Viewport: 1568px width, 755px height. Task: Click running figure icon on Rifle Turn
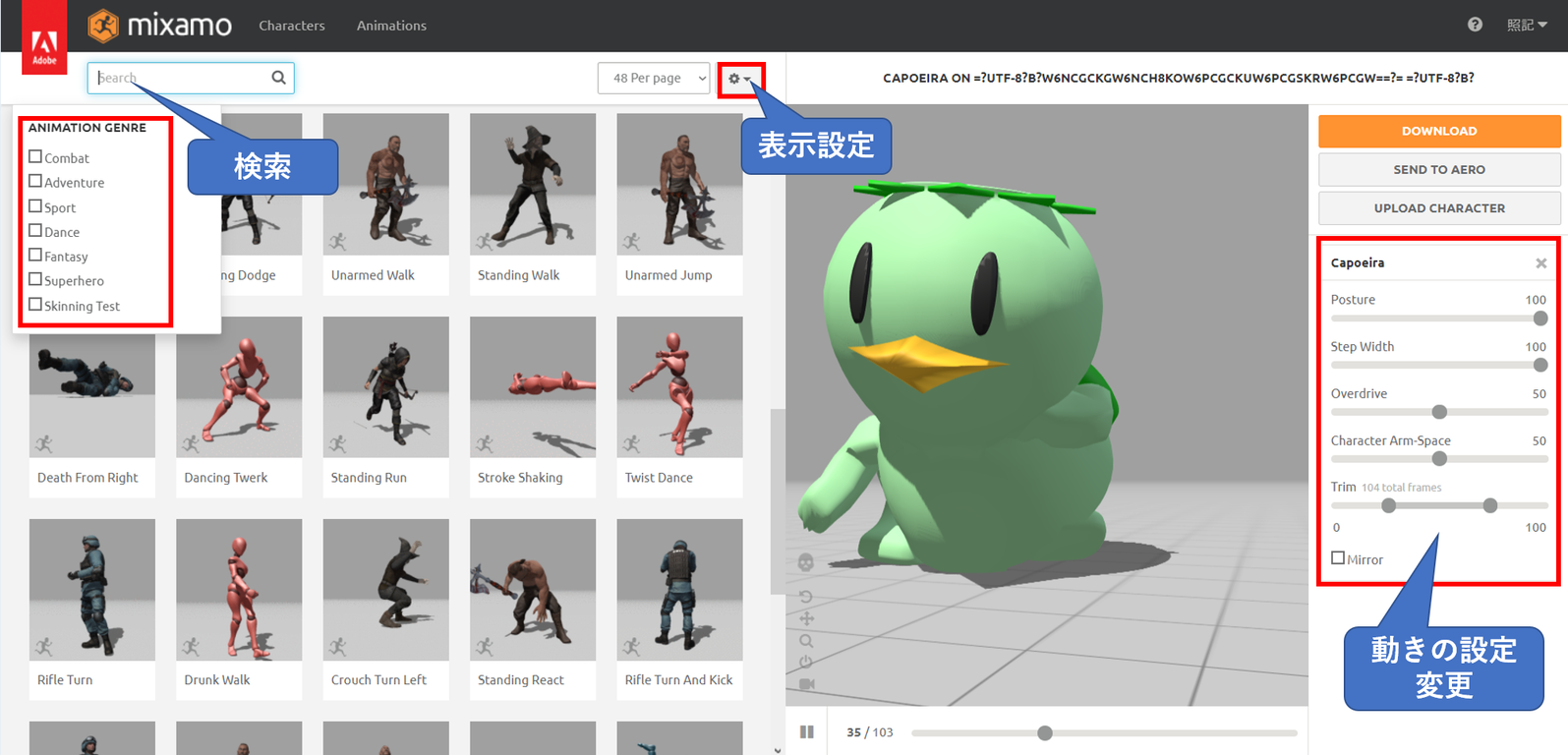44,646
